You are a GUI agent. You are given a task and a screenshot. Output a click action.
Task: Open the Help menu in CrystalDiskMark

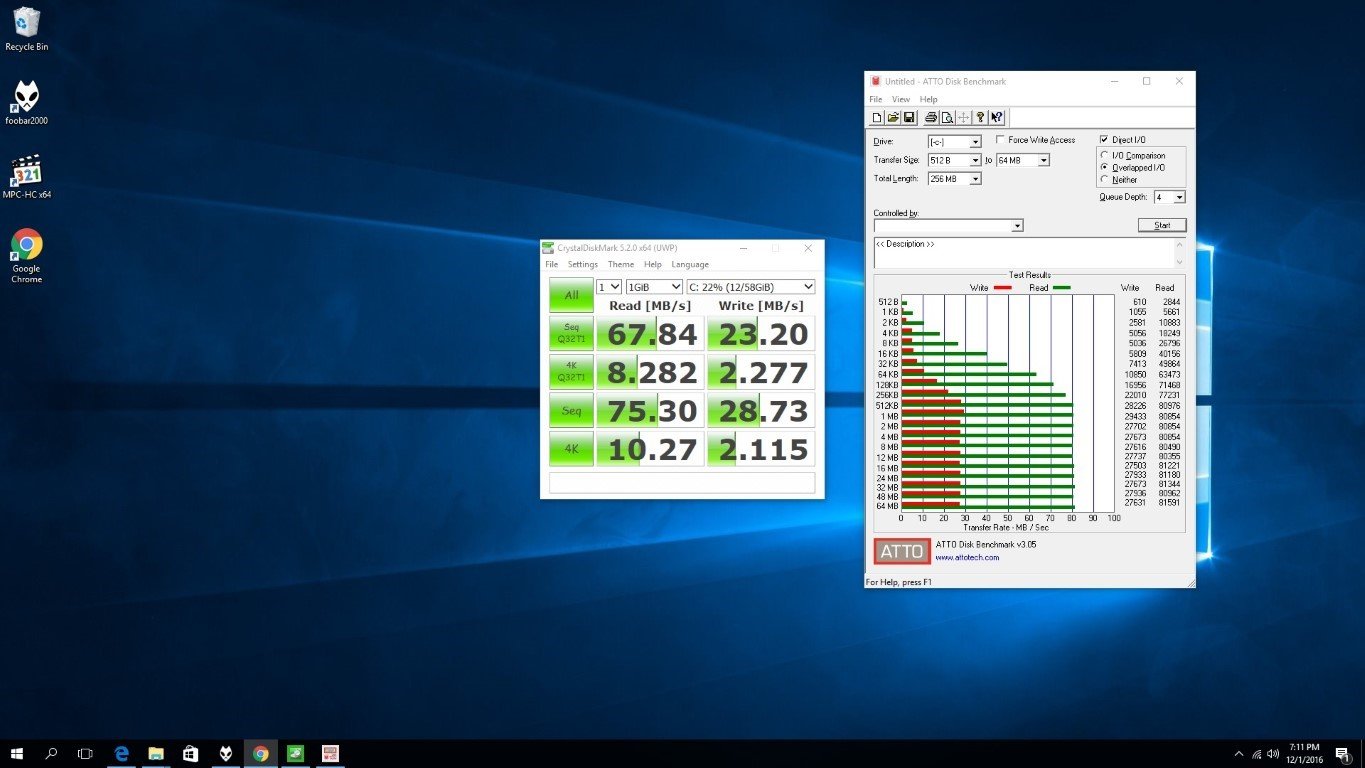click(x=653, y=265)
